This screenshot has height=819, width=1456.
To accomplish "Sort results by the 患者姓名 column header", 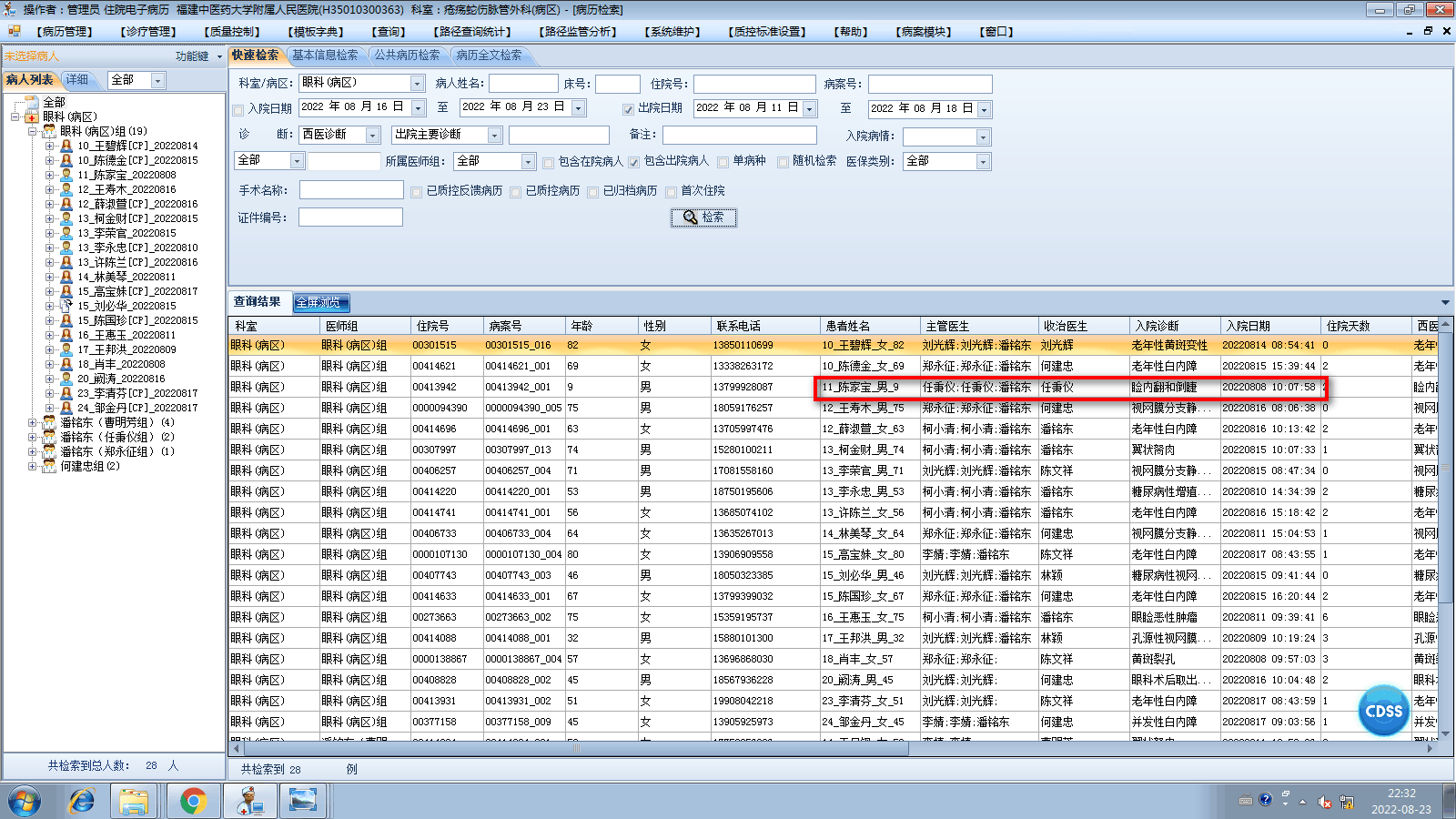I will (x=869, y=326).
